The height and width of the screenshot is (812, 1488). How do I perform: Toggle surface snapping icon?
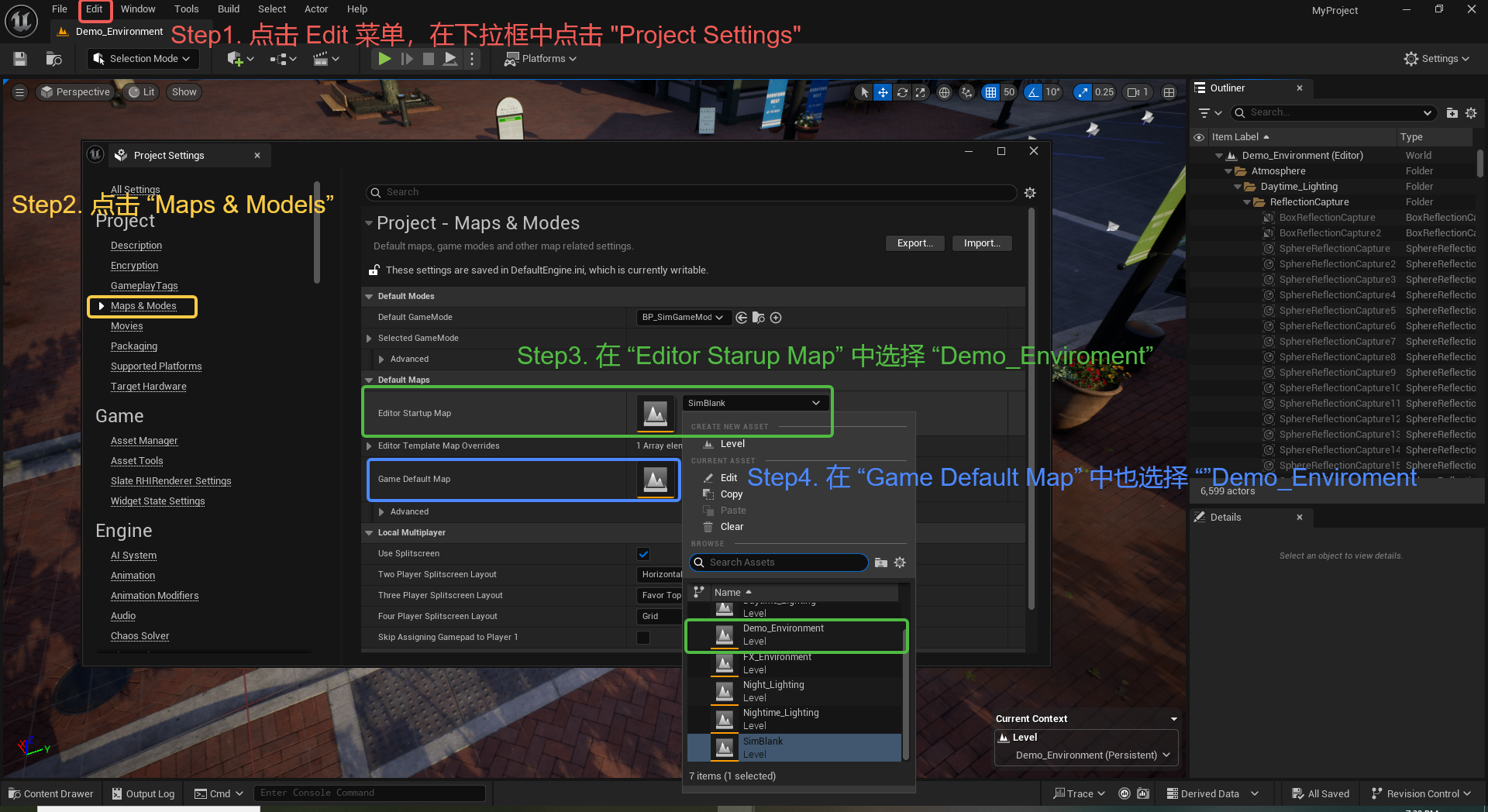tap(966, 92)
